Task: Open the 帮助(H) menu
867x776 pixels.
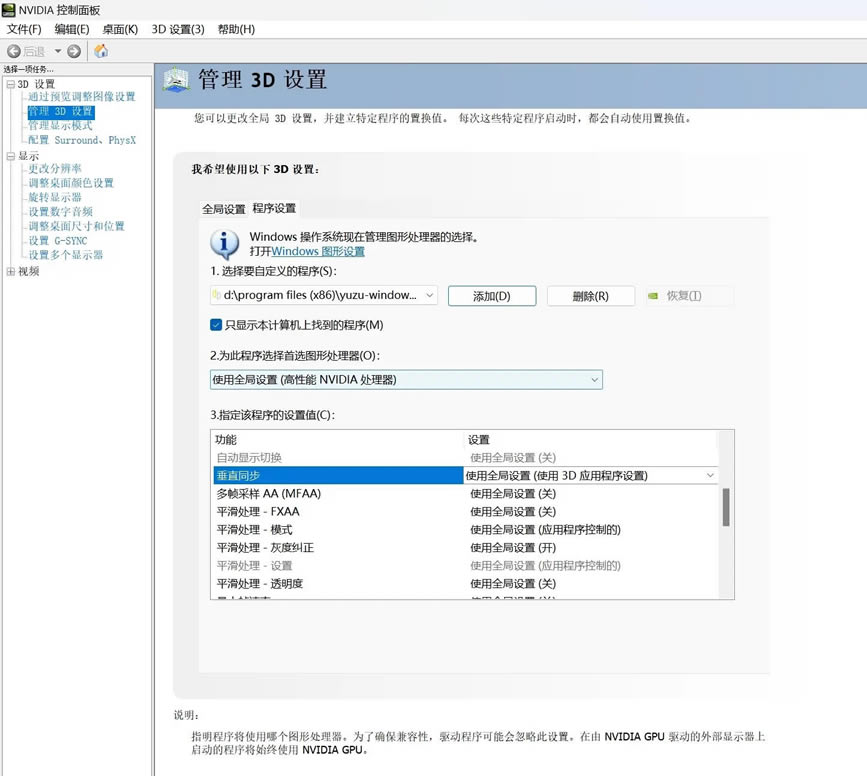Action: [x=236, y=29]
